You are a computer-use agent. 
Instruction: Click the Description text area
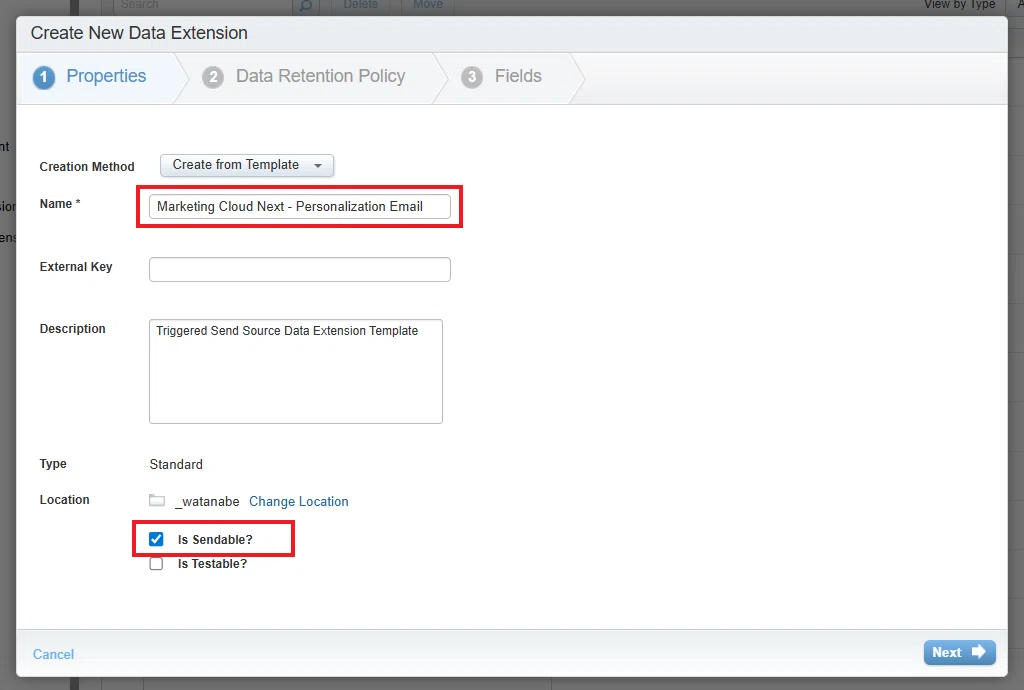click(x=296, y=371)
